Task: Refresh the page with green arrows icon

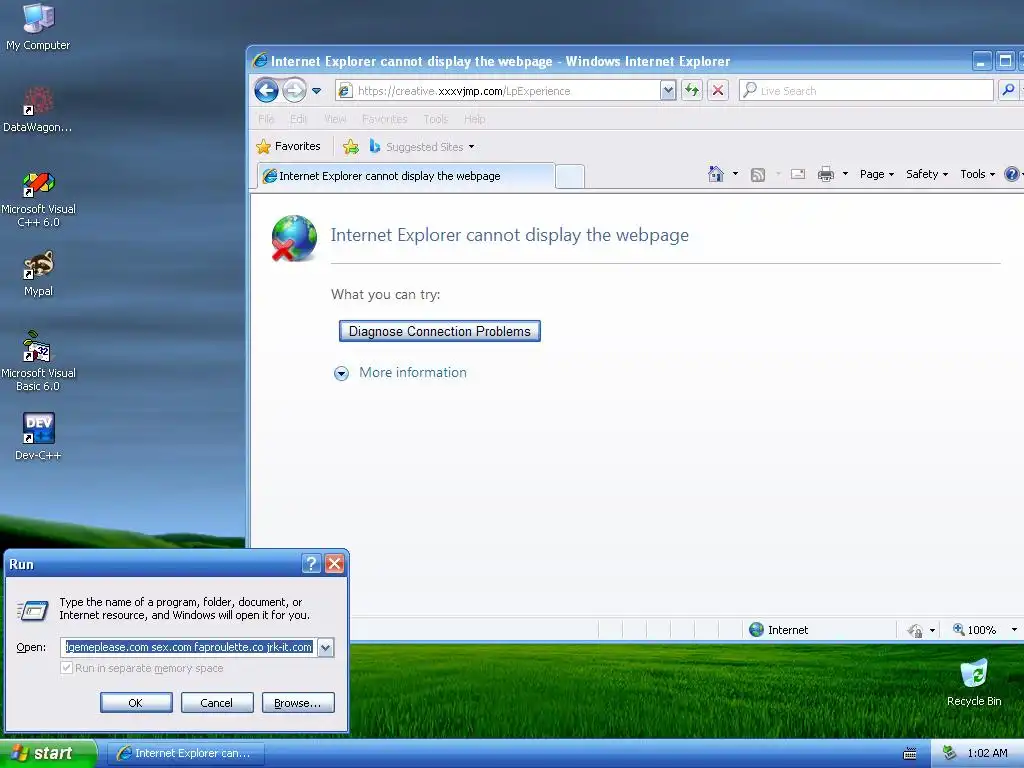Action: (692, 90)
